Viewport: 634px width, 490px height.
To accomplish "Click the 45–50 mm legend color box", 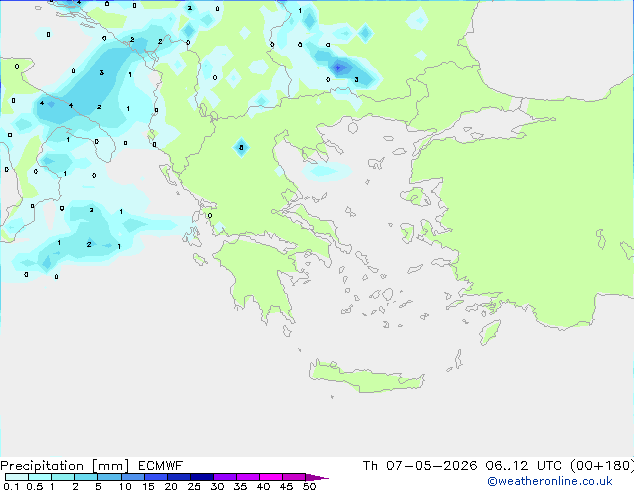I will (294, 477).
